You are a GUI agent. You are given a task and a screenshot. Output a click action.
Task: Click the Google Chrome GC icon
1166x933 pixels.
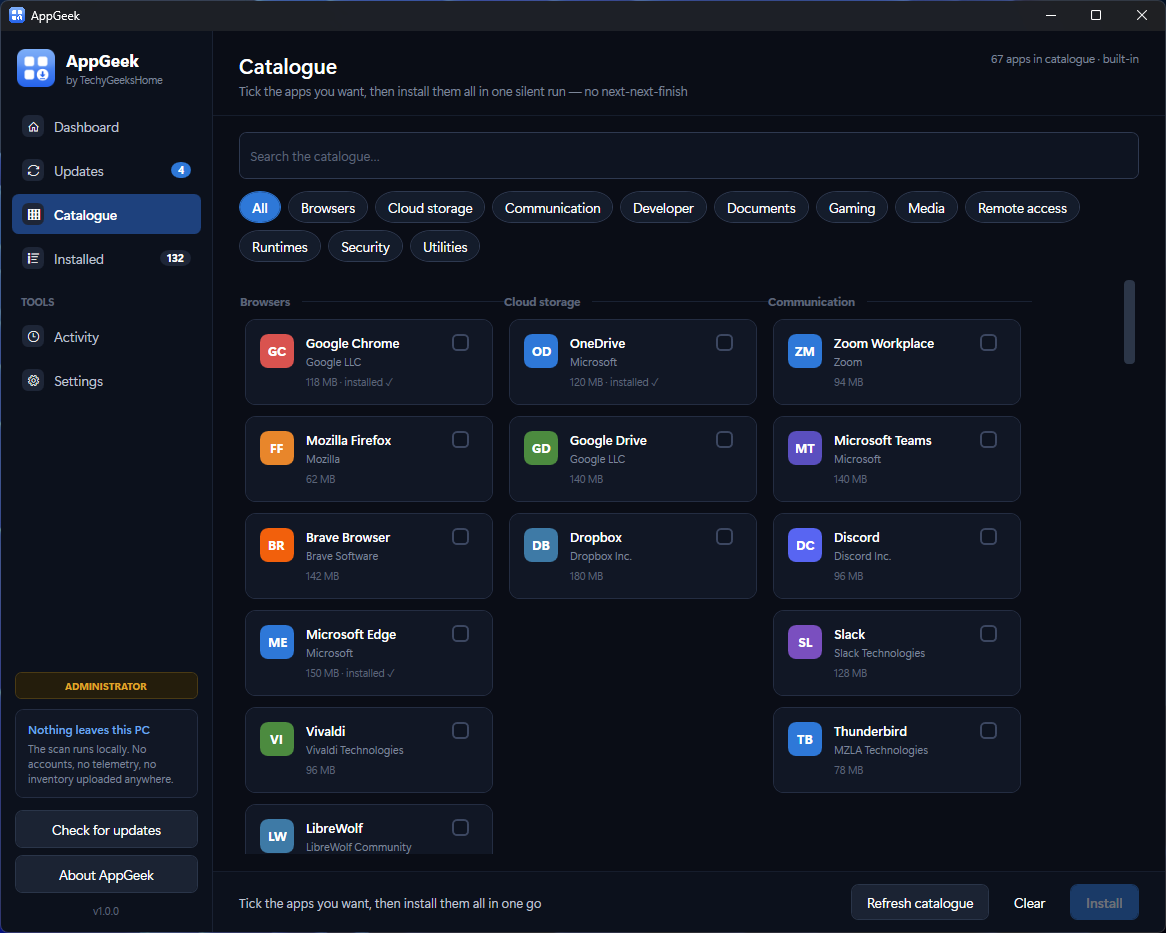click(x=277, y=352)
